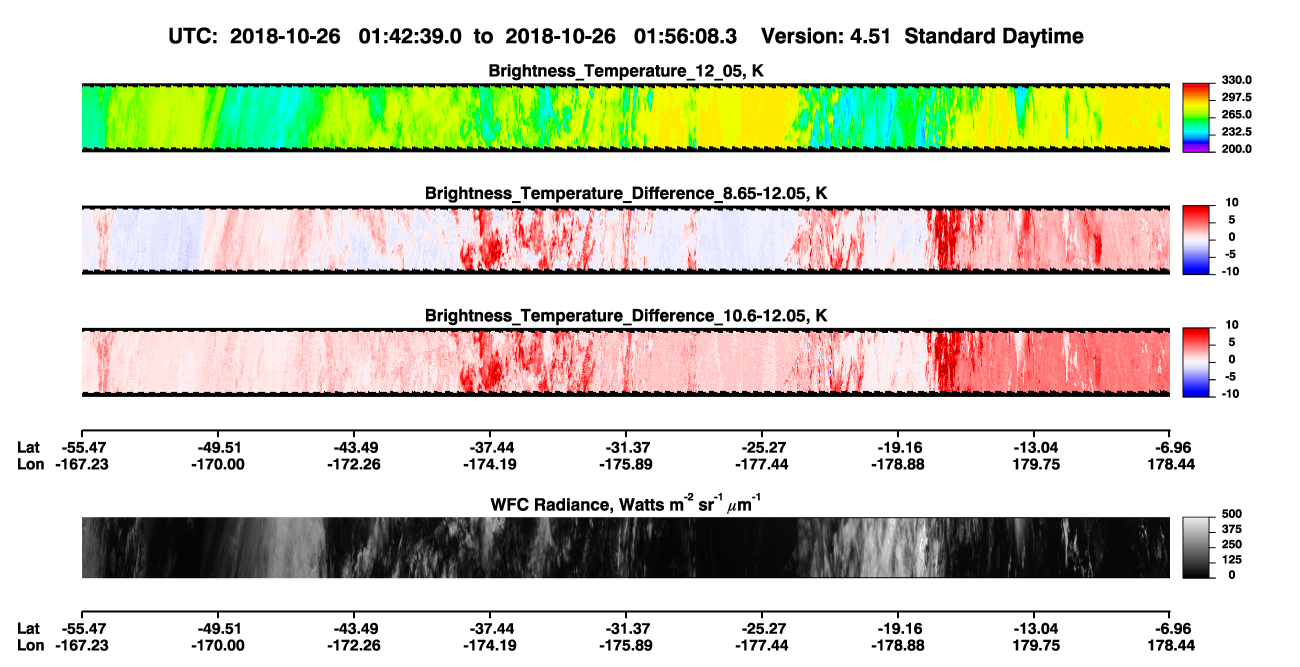Click the Brightness_Temperature_Difference_8.65-12.05 title
This screenshot has height=667, width=1300.
(625, 193)
